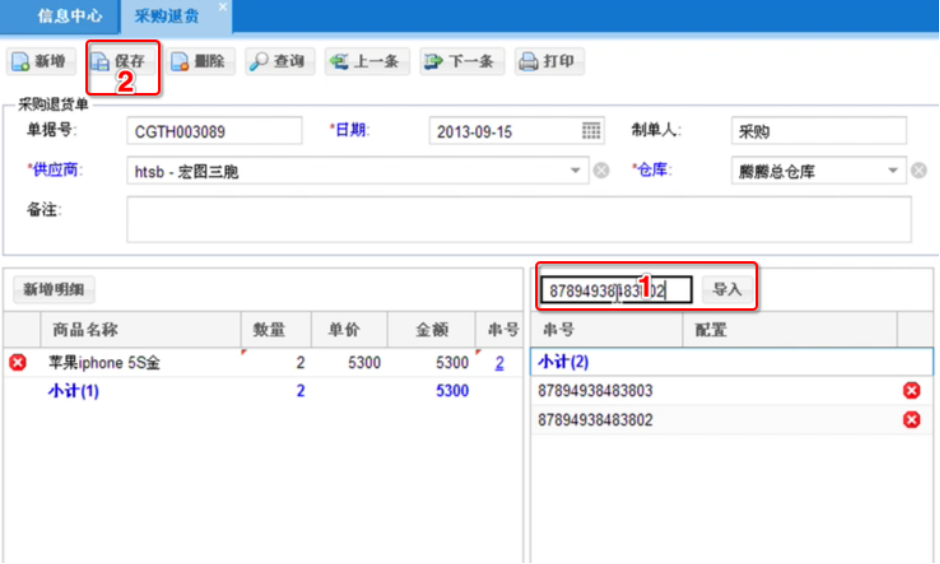Go to previous record with 上一条
Viewport: 940px width, 564px height.
(364, 62)
